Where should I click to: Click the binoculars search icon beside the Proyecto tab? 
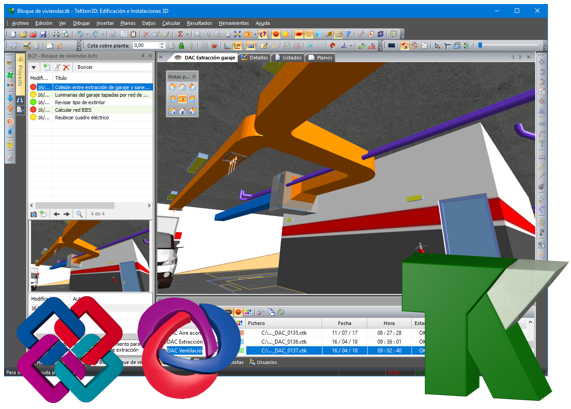20,100
